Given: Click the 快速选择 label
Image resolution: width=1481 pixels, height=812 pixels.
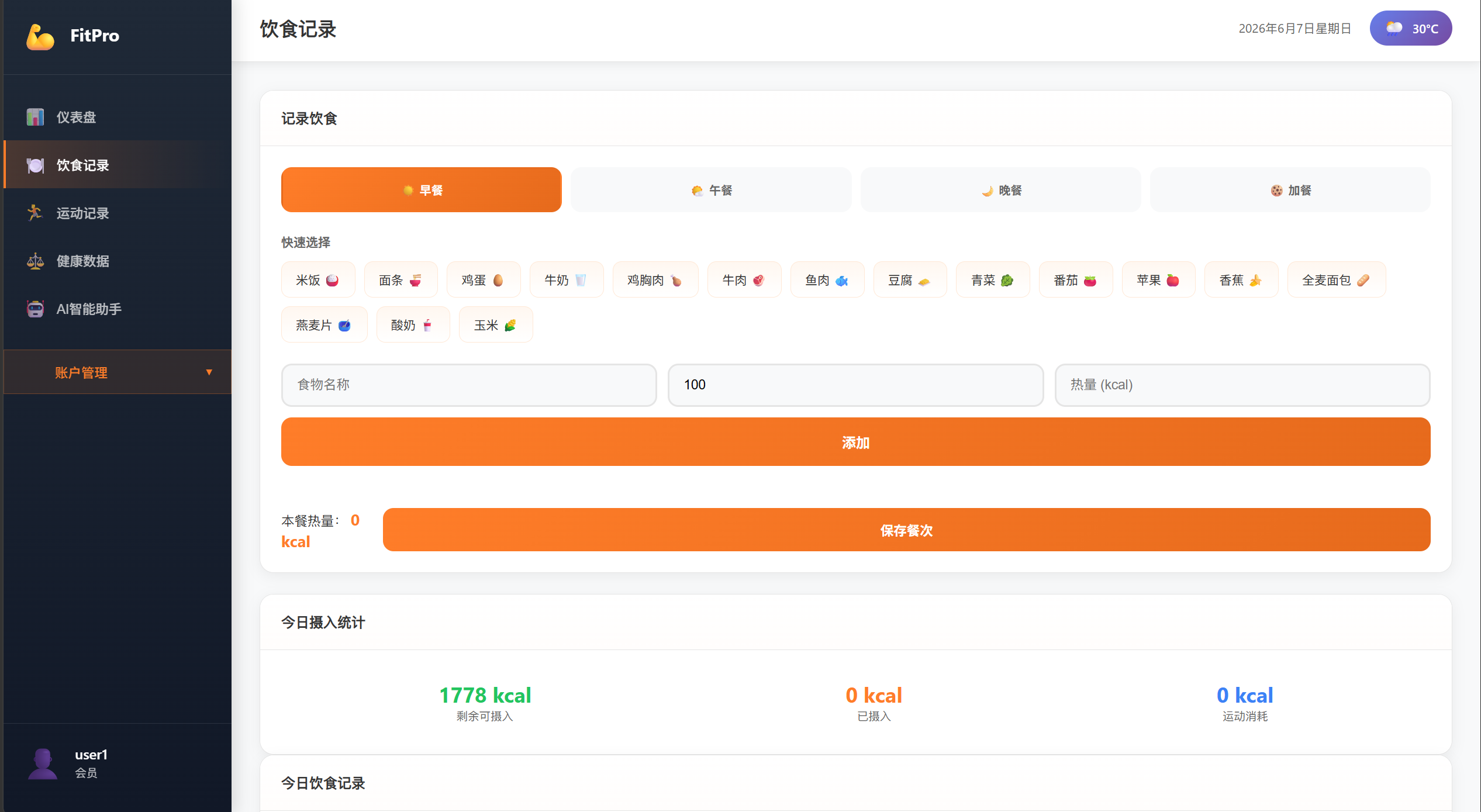Looking at the screenshot, I should click(305, 242).
